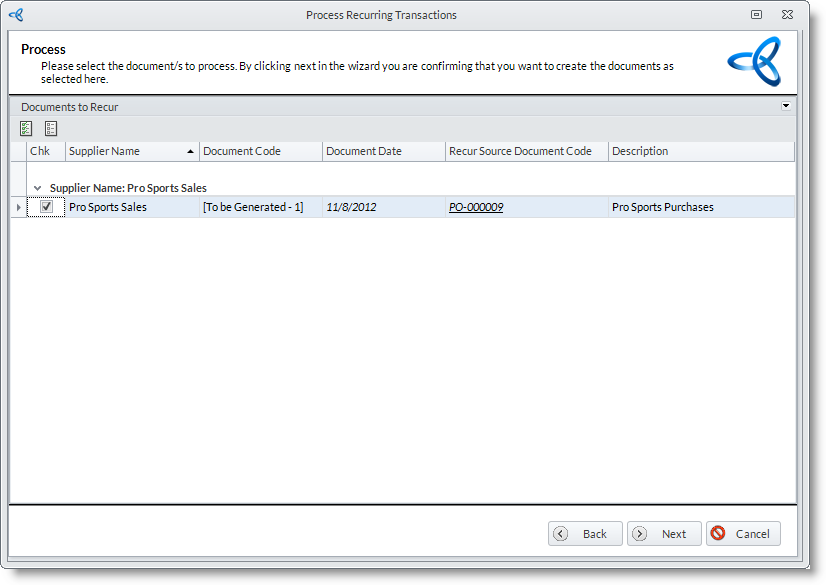Click the row indicator arrow for Pro Sports Sales
Viewport: 826px width, 585px height.
(18, 207)
